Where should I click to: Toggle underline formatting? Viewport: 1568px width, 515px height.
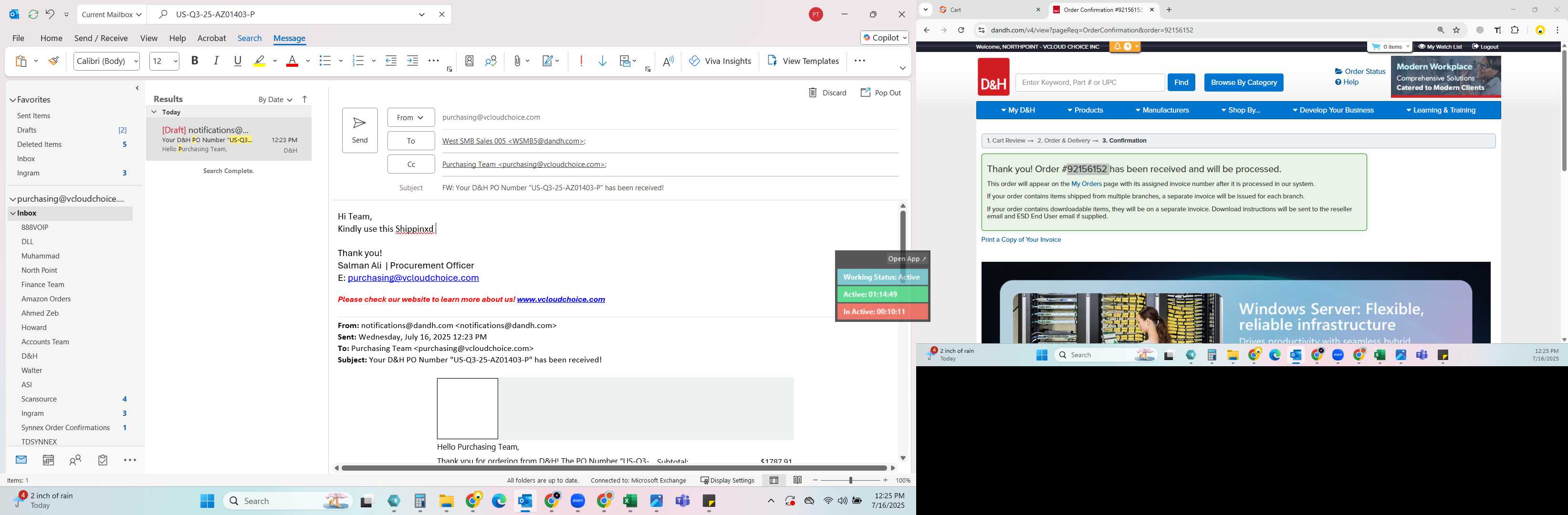238,61
